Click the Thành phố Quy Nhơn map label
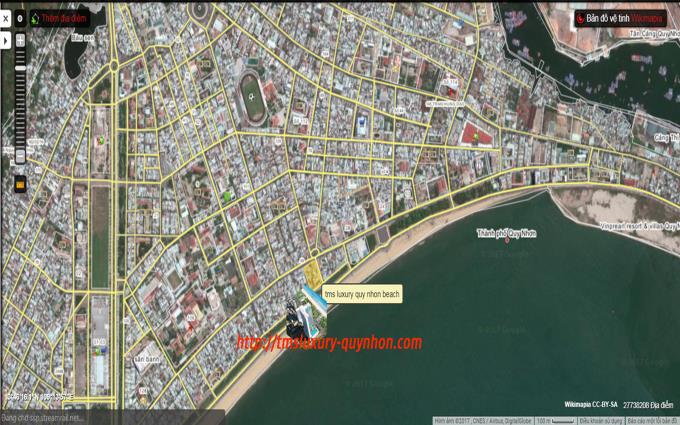This screenshot has height=425, width=680. tap(507, 233)
